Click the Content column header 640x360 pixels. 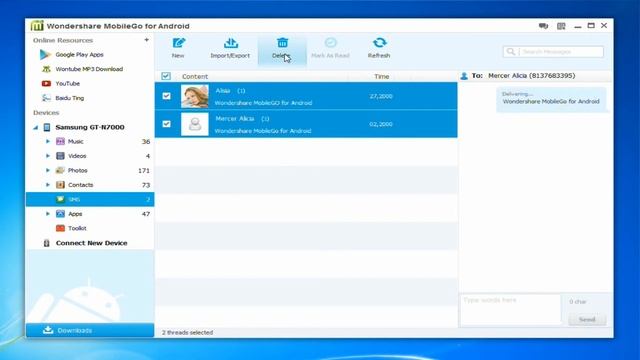coord(195,76)
